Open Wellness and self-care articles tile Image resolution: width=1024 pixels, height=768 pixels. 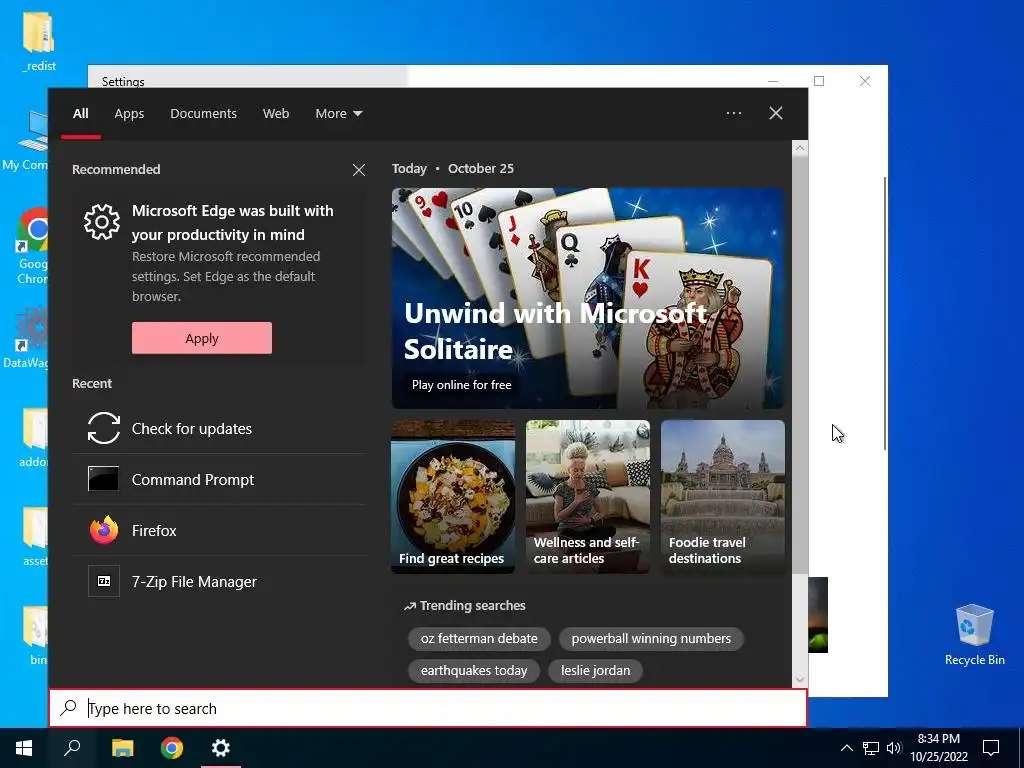click(x=588, y=497)
